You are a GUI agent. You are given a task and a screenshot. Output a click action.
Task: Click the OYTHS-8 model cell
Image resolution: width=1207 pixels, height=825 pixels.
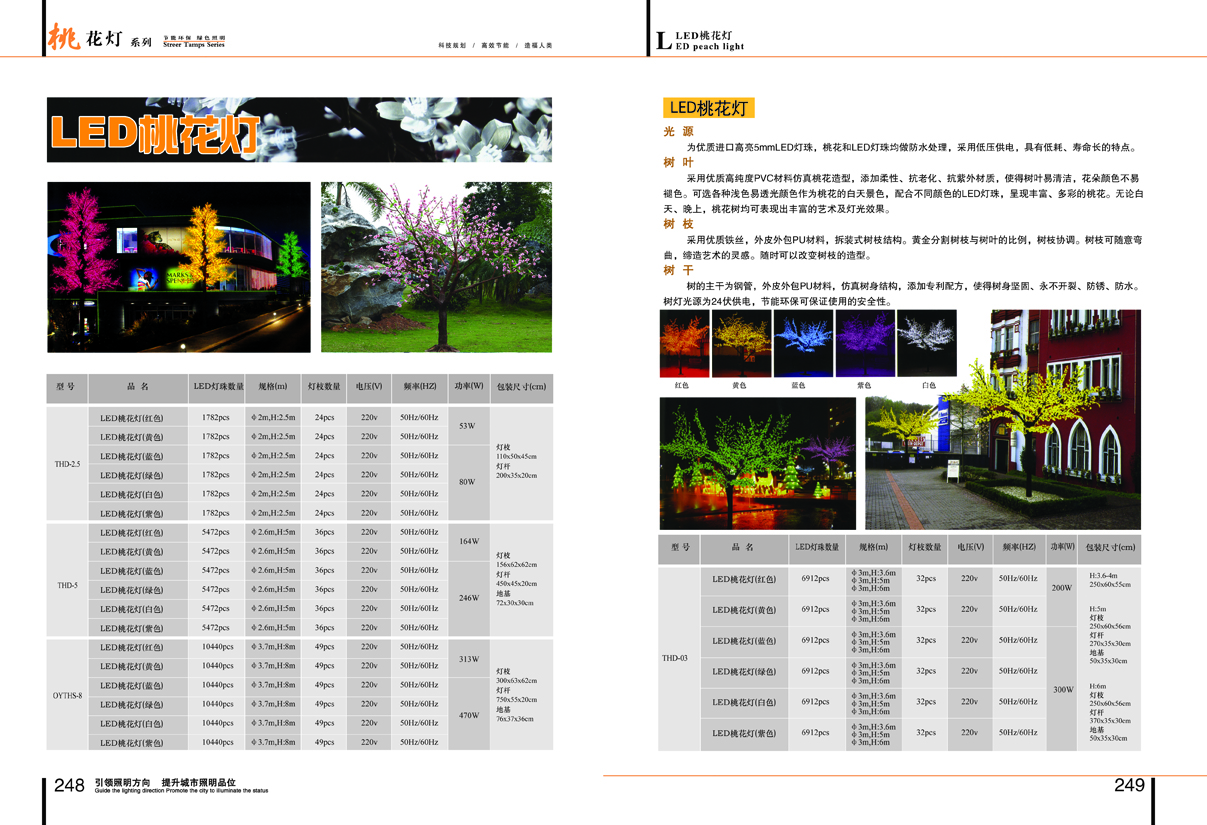[67, 694]
